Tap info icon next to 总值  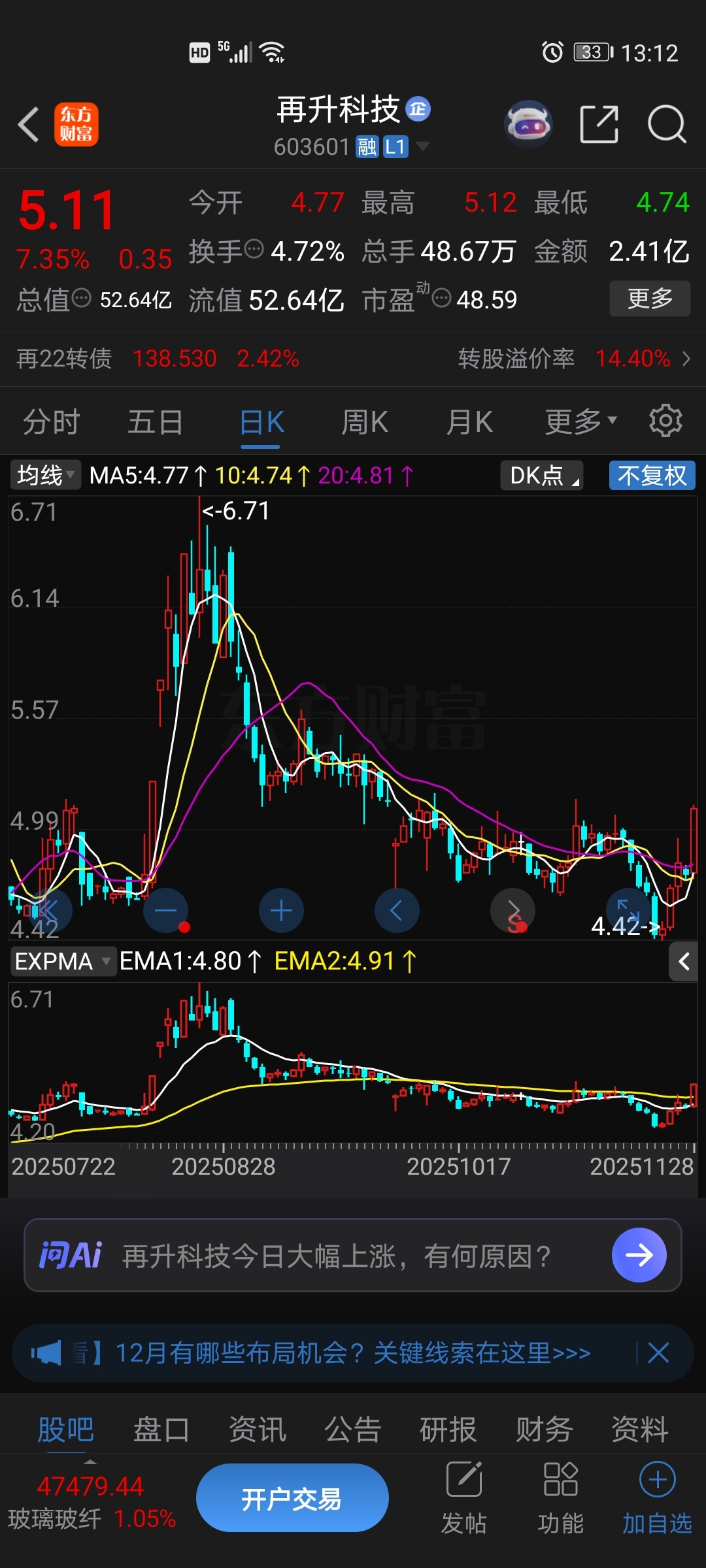[x=81, y=299]
